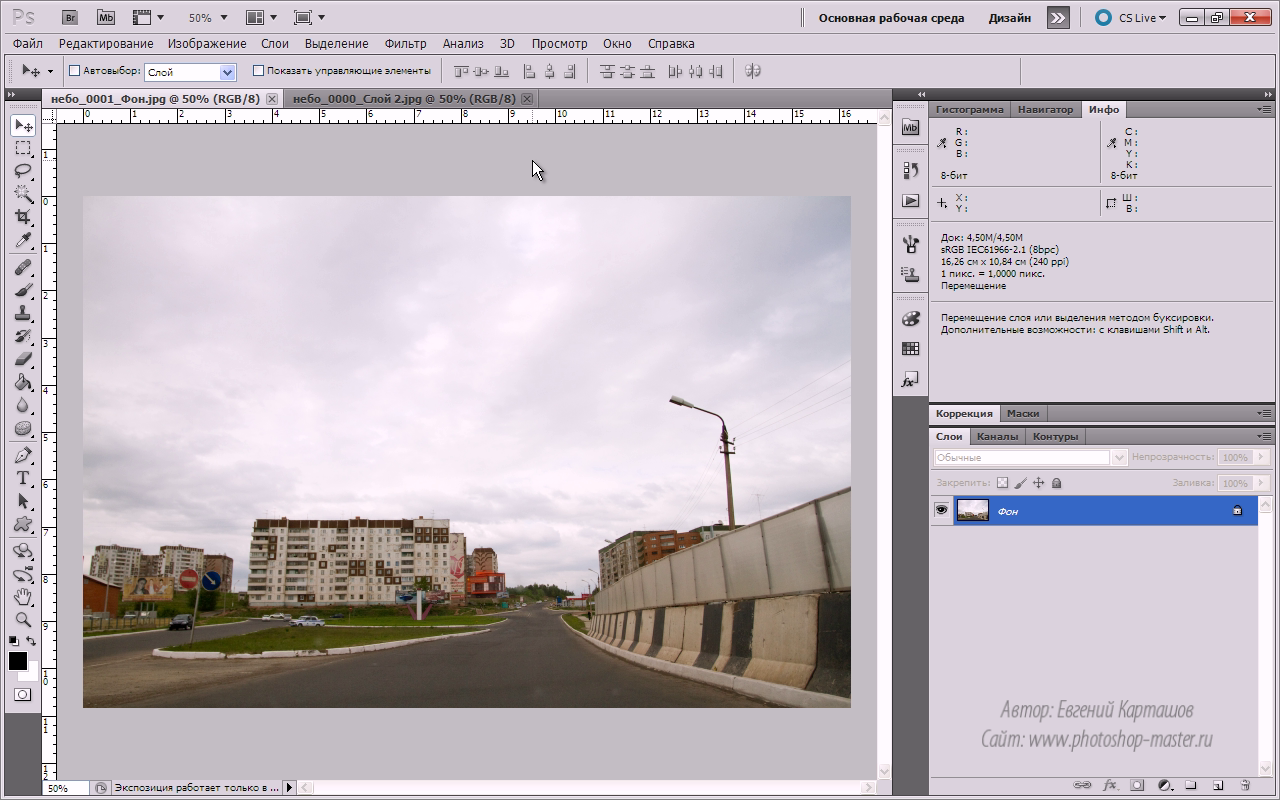
Task: Select the Horizontal Type tool
Action: (22, 478)
